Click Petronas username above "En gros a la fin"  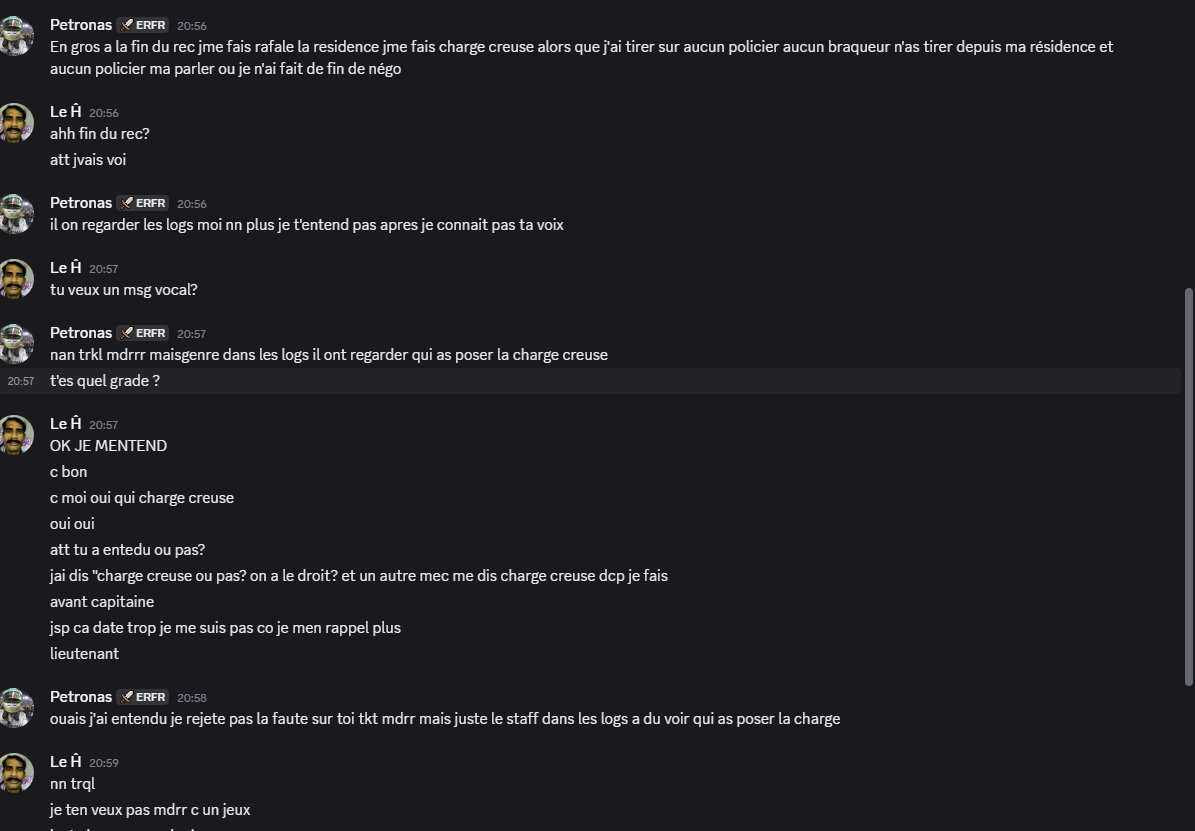point(81,25)
